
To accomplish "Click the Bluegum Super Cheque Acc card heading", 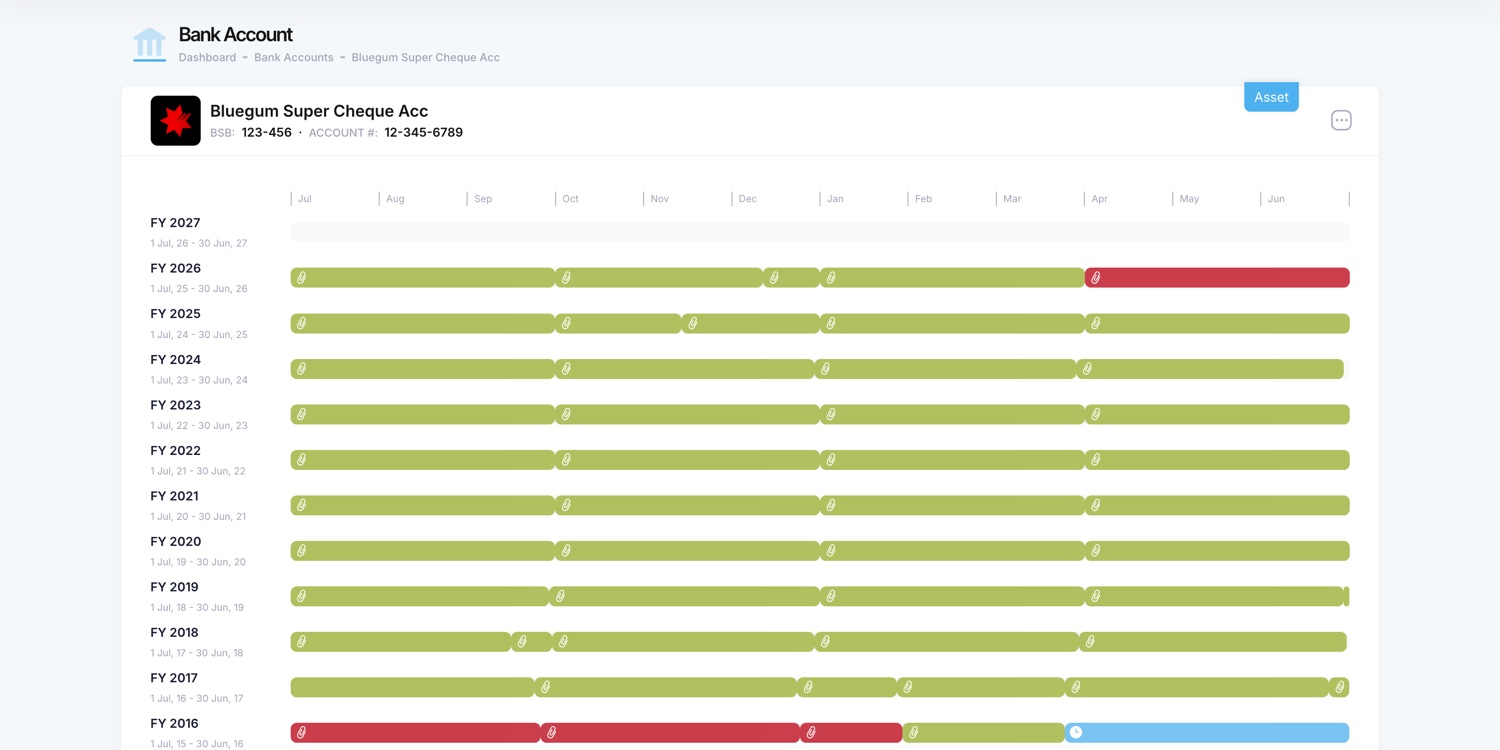I will (x=319, y=111).
